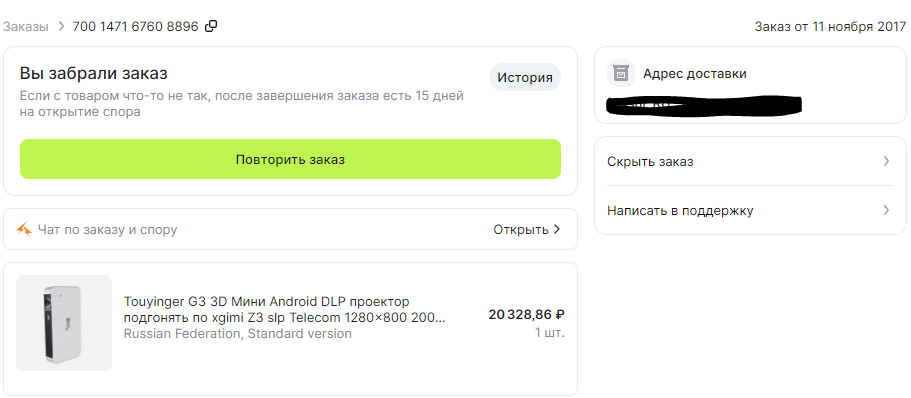Select Написать в поддержку option
Viewport: 911px width, 398px height.
coord(748,210)
